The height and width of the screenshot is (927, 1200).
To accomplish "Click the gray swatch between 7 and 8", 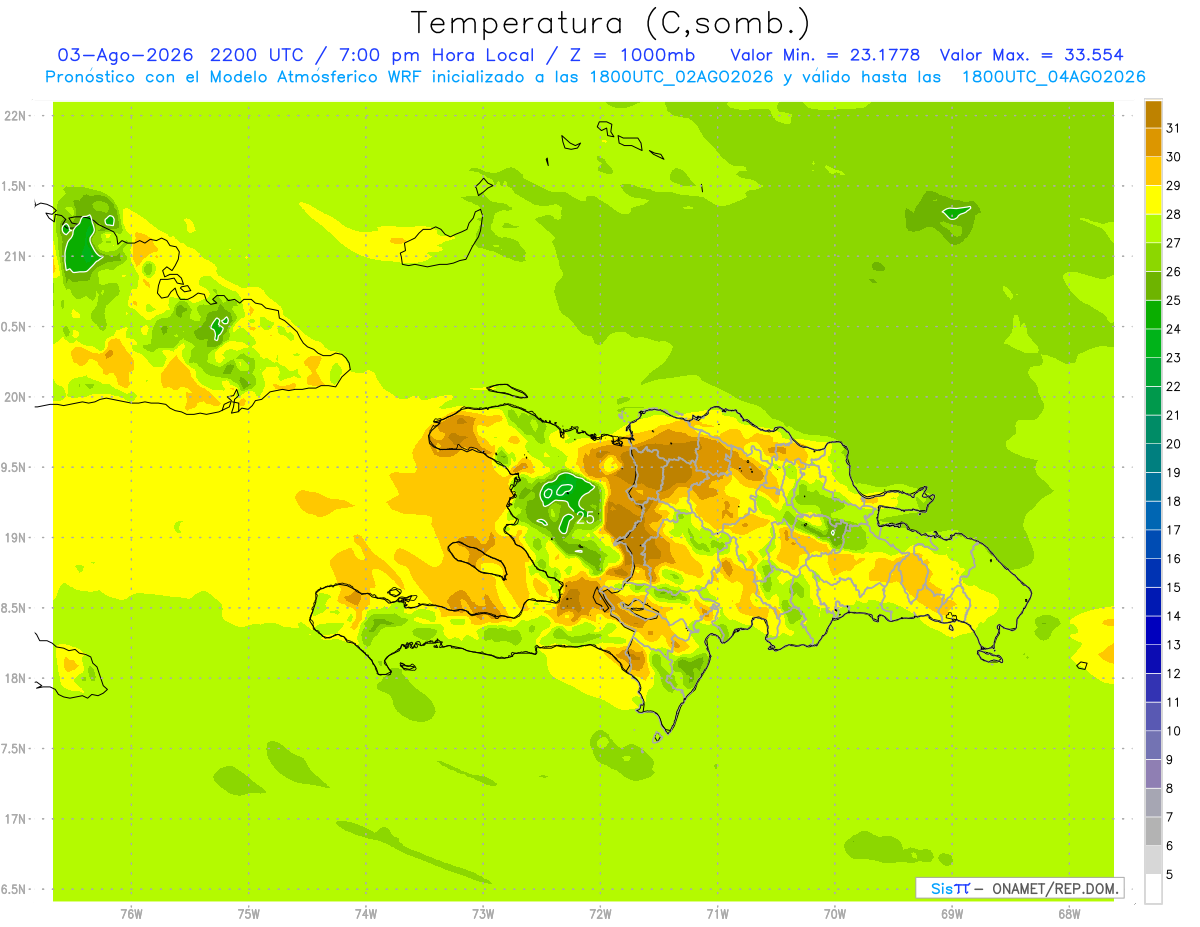I will 1153,803.
